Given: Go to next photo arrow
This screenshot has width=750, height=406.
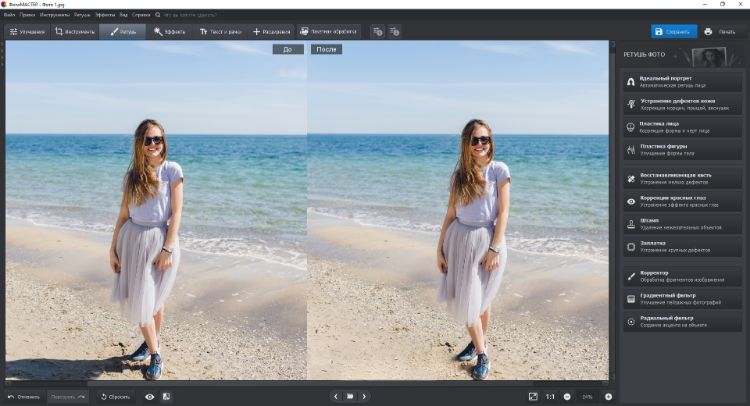Looking at the screenshot, I should 364,397.
